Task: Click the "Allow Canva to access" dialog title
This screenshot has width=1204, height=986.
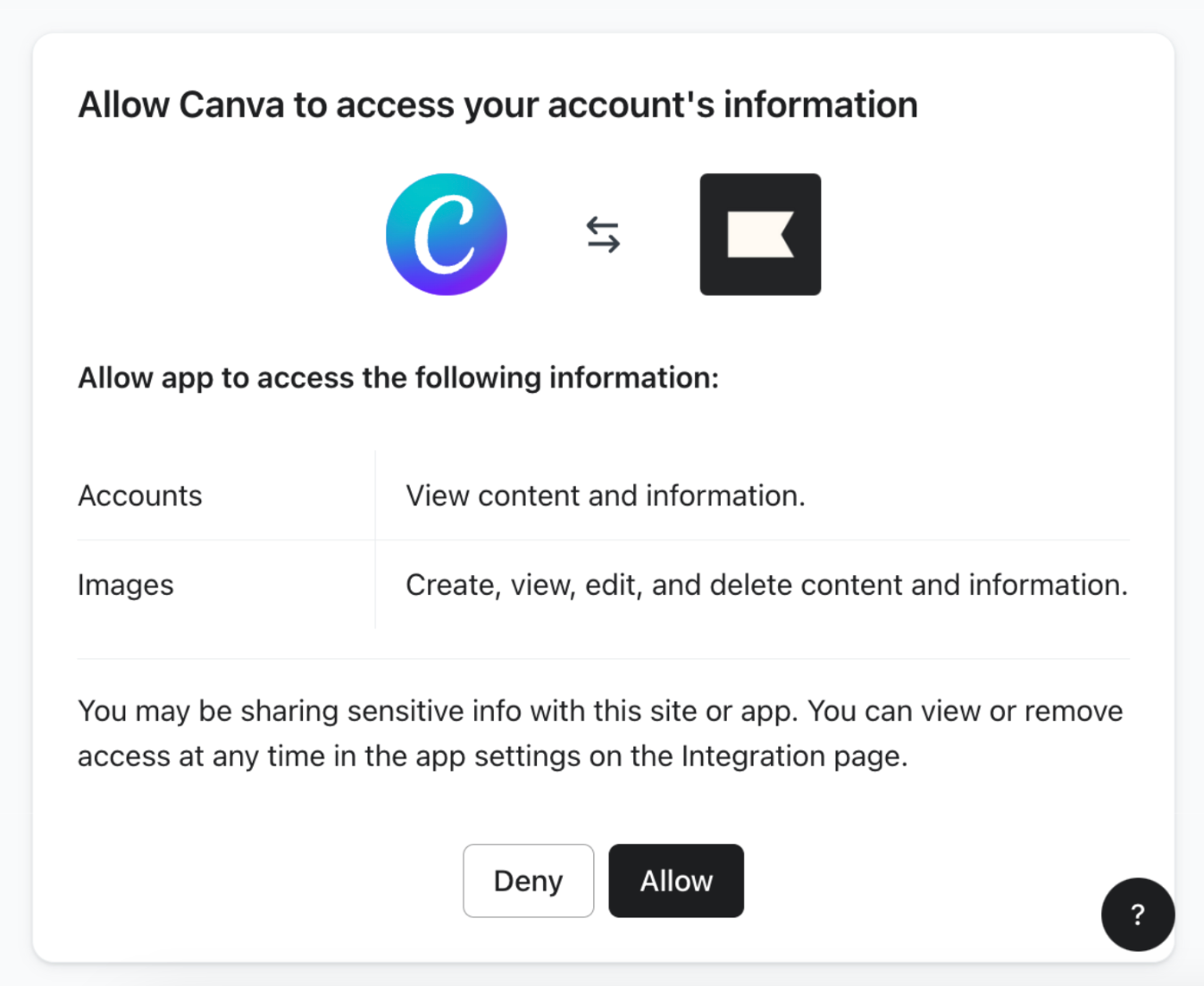Action: click(x=497, y=105)
